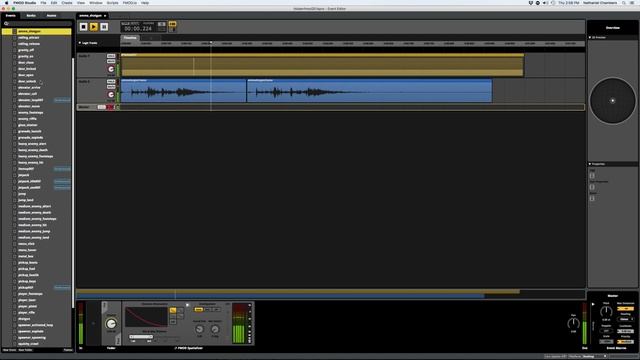Switch to the Events browser tab
This screenshot has height=360, width=640.
pos(11,16)
